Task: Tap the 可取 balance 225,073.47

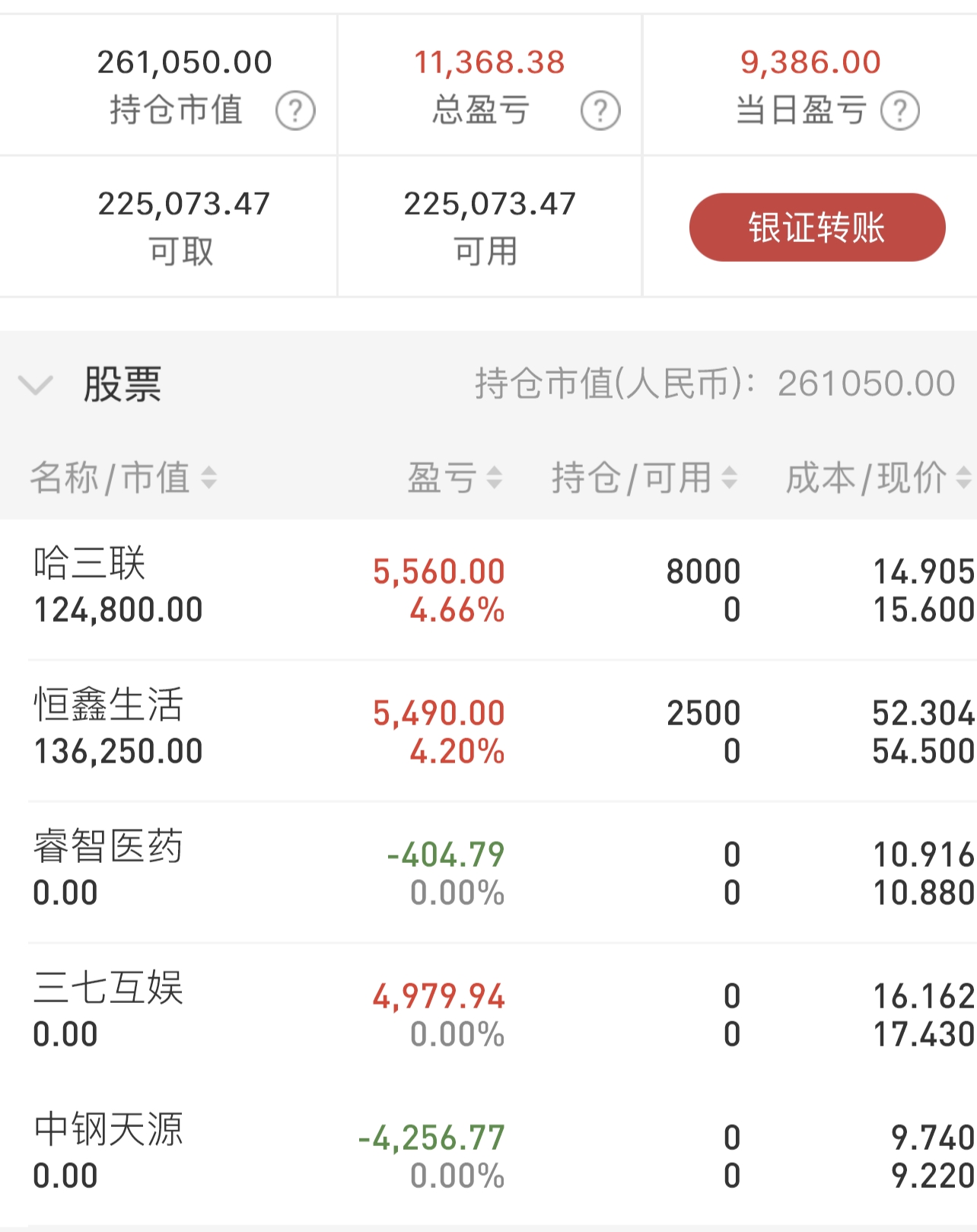Action: pyautogui.click(x=183, y=204)
